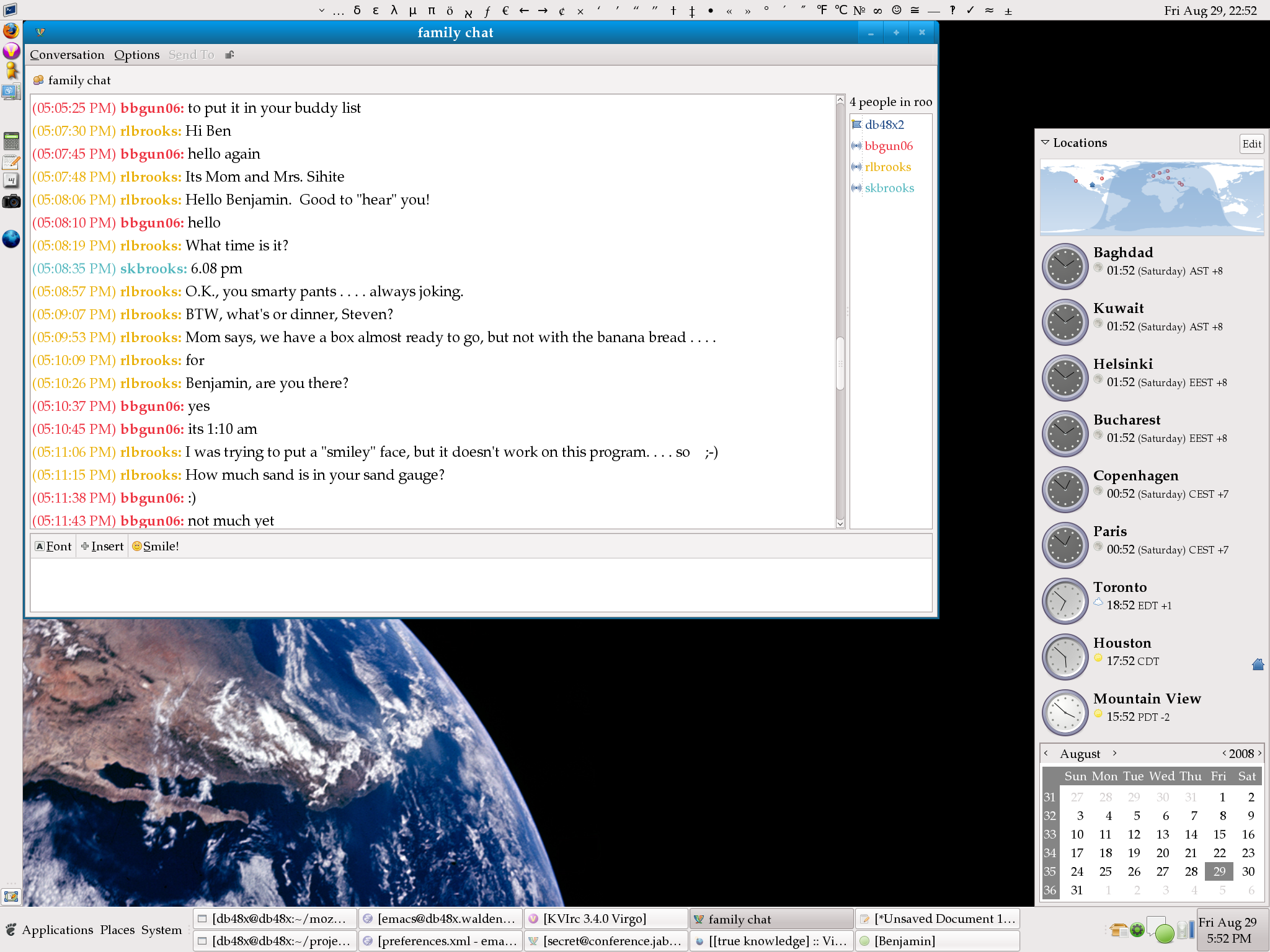1270x952 pixels.
Task: Launch Firefox from the side panel
Action: tap(11, 30)
